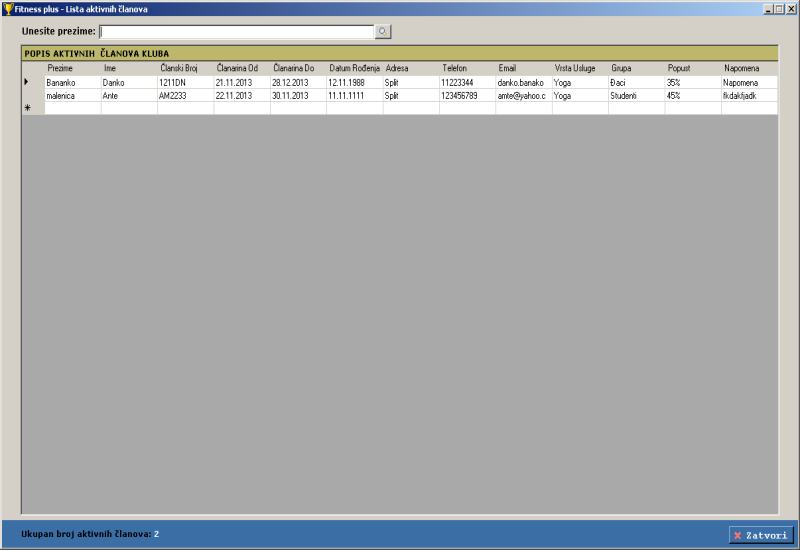Select the Adresa cell in malenica row
The height and width of the screenshot is (550, 800).
click(x=411, y=95)
